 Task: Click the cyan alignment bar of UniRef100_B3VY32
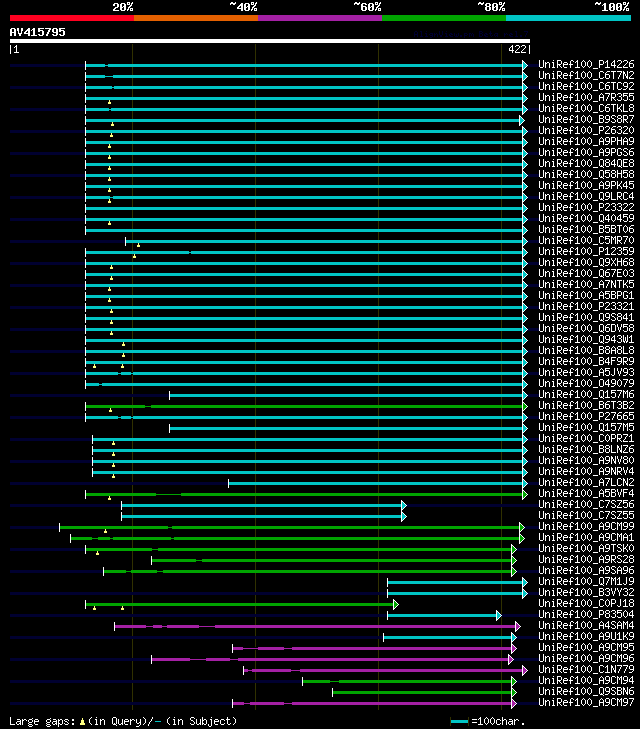tap(457, 593)
